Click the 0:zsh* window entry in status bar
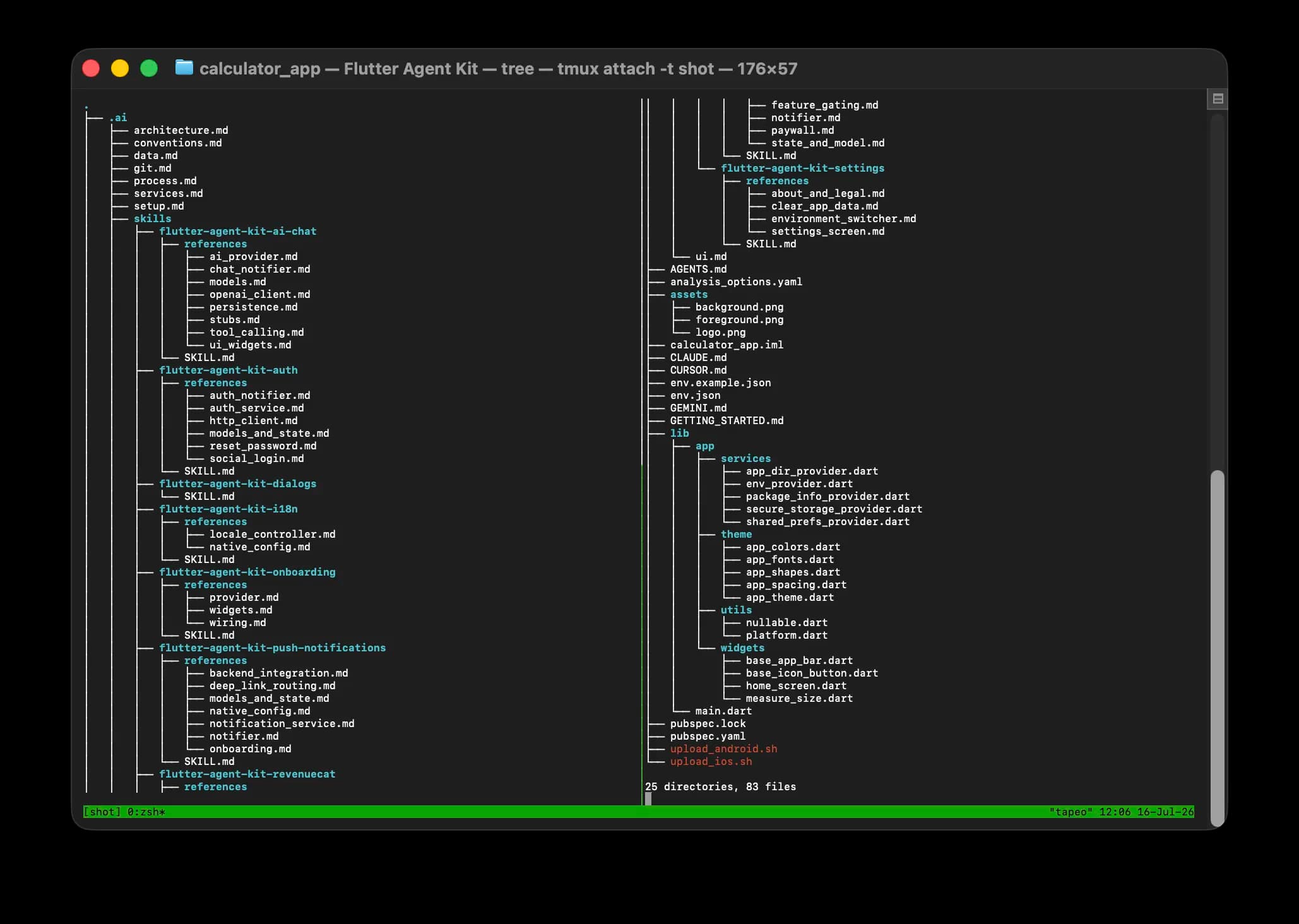Image resolution: width=1299 pixels, height=924 pixels. click(x=146, y=812)
